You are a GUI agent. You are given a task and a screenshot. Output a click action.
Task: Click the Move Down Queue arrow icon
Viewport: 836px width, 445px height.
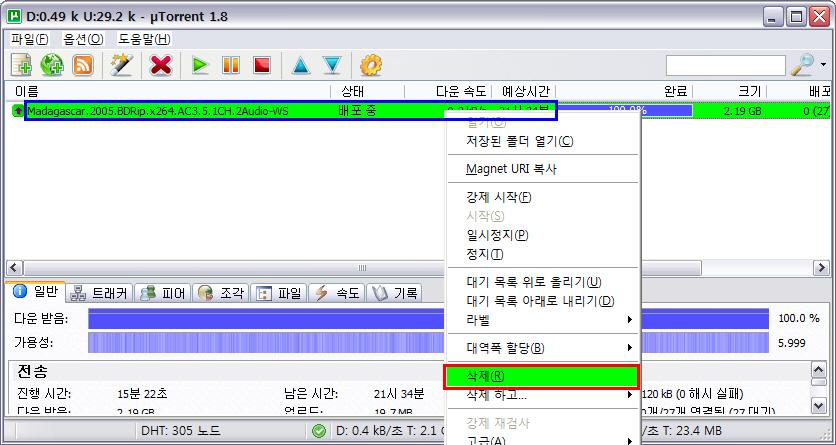pyautogui.click(x=332, y=66)
